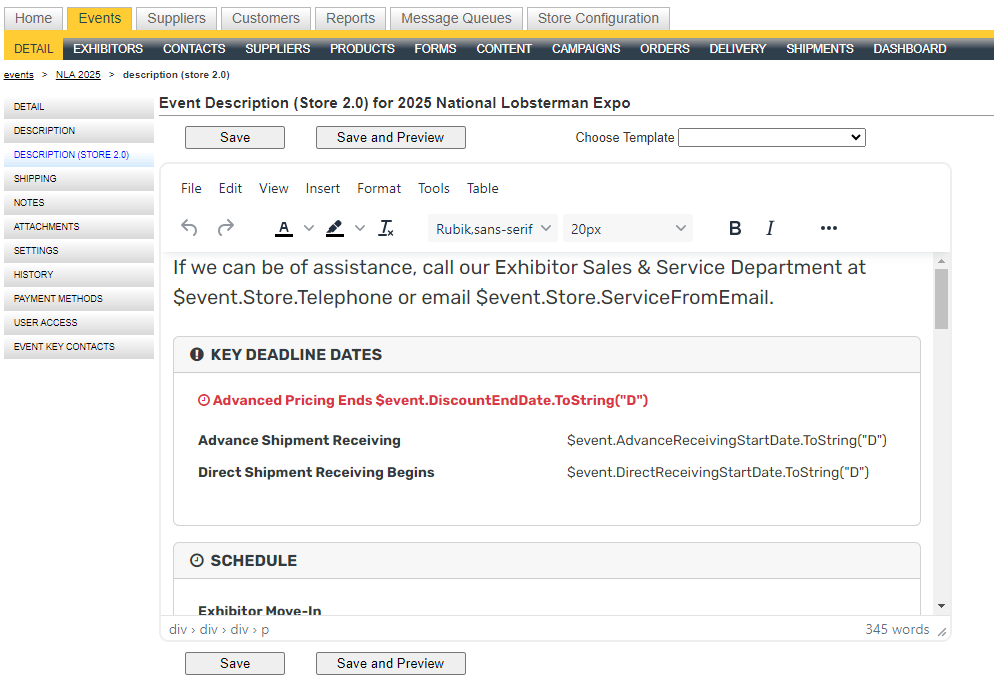Open the Choose Template dropdown
The image size is (1001, 686).
click(x=771, y=137)
